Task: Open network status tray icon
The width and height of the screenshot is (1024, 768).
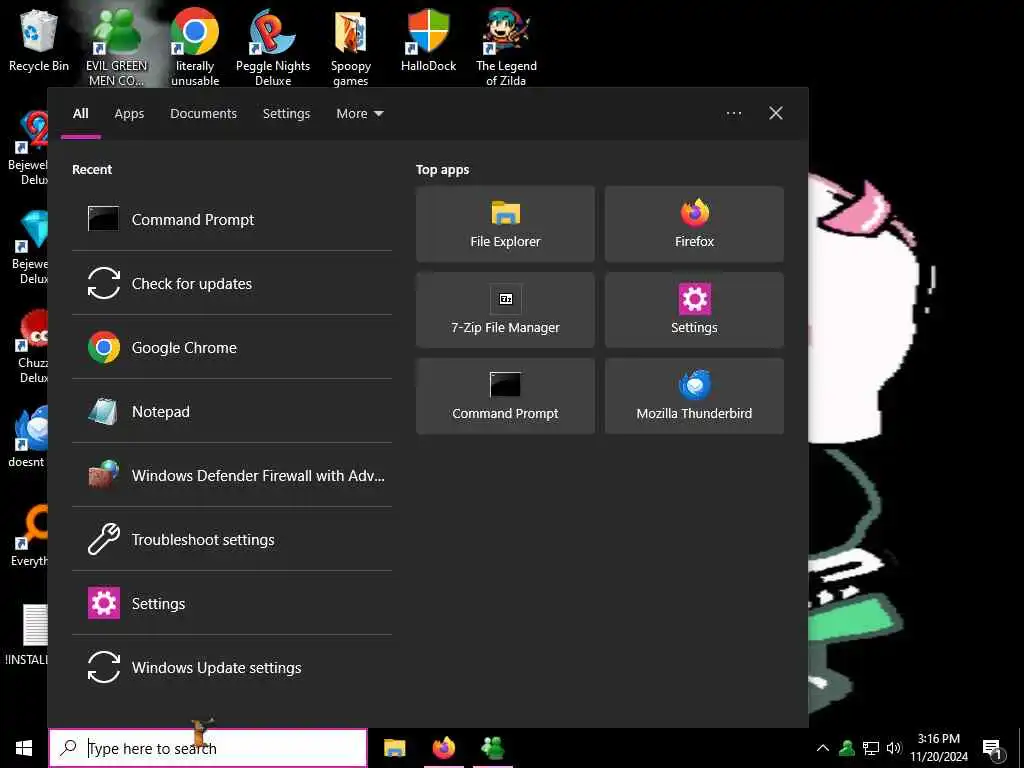Action: coord(871,748)
